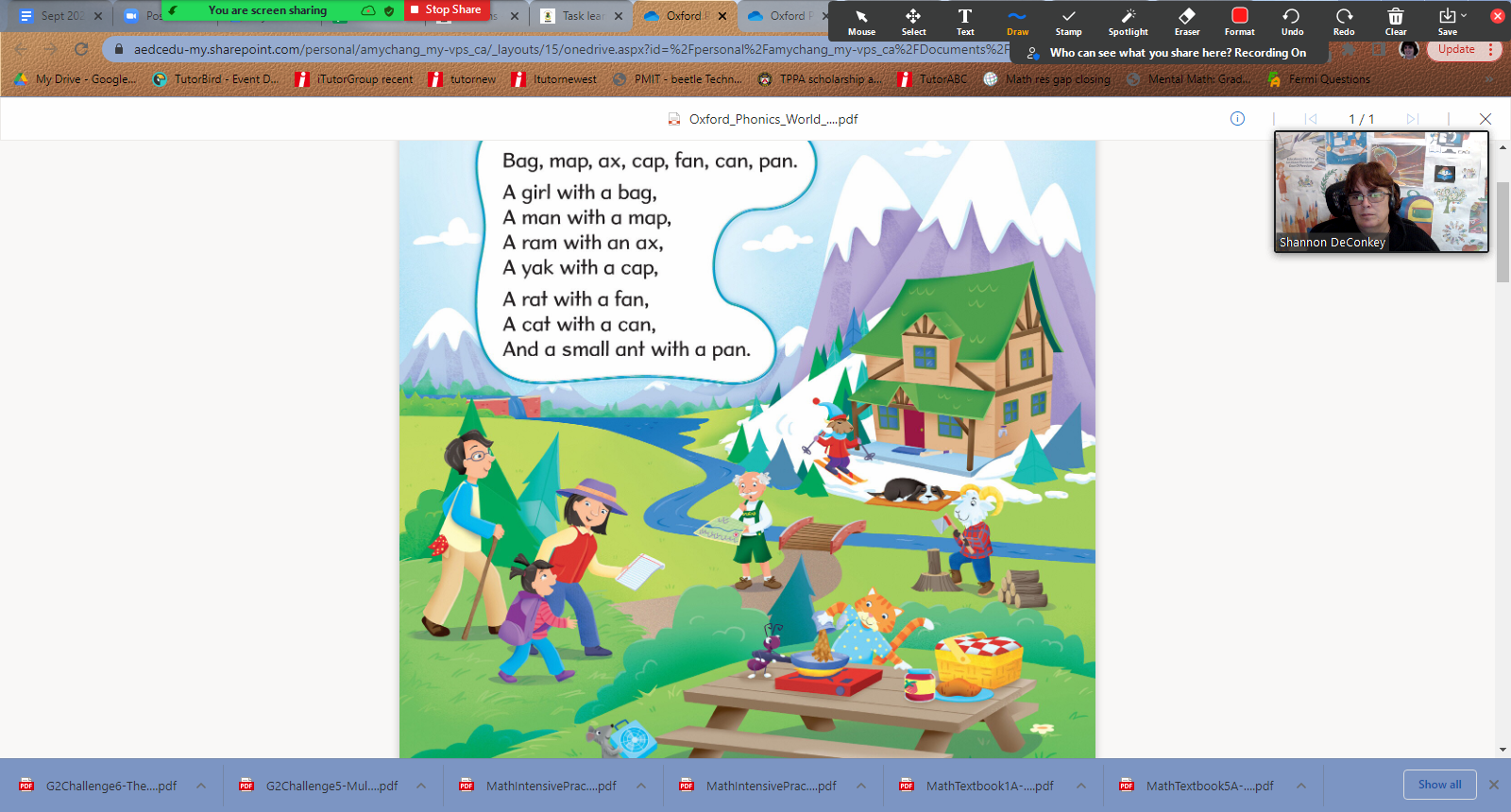
Task: Choose the Select annotation tool
Action: click(x=913, y=21)
